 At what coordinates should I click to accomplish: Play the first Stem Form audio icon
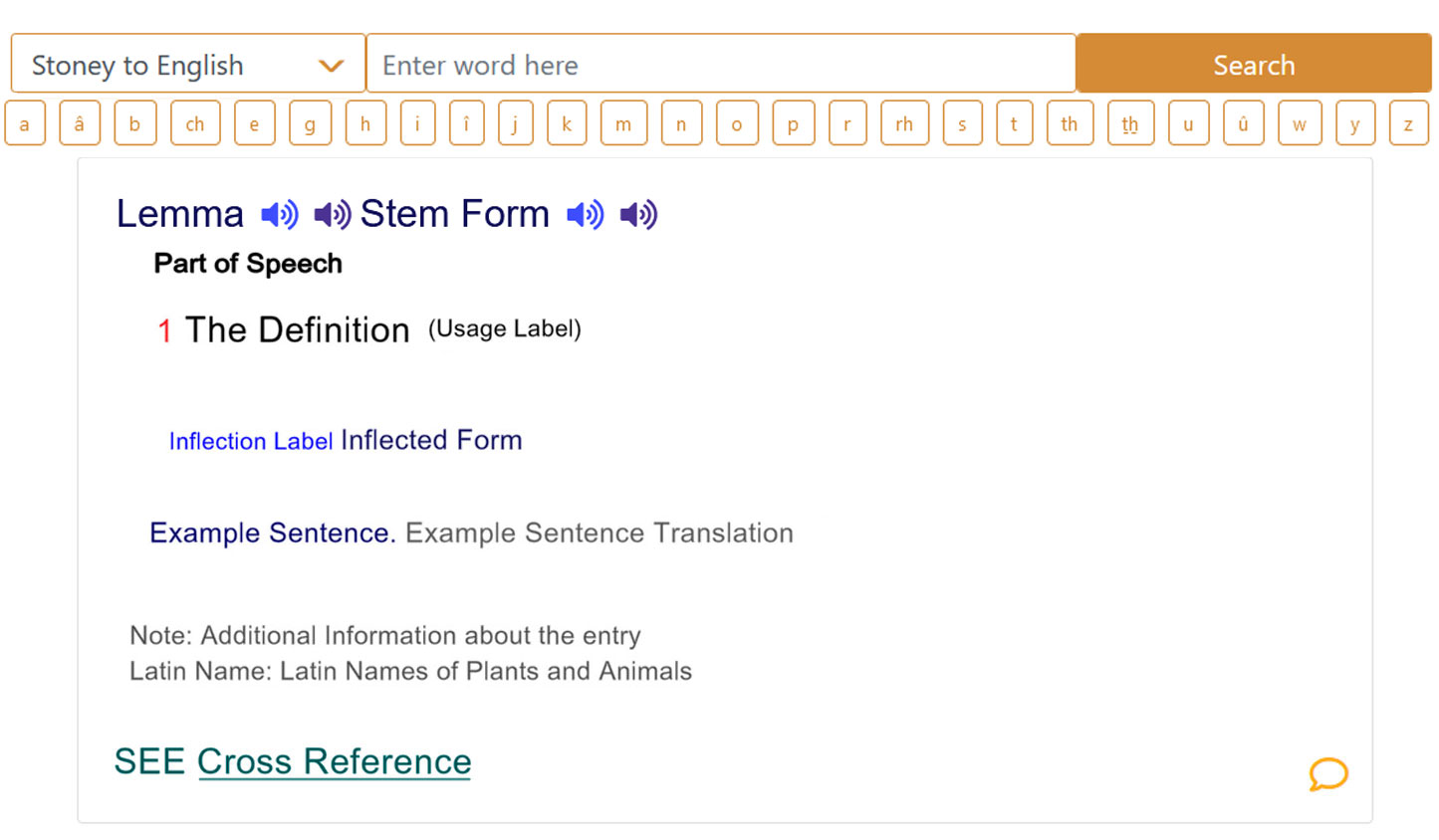[x=585, y=215]
